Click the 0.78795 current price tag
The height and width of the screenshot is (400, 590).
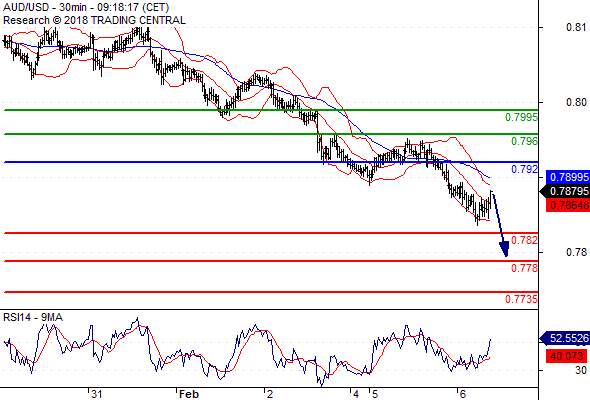coord(566,191)
